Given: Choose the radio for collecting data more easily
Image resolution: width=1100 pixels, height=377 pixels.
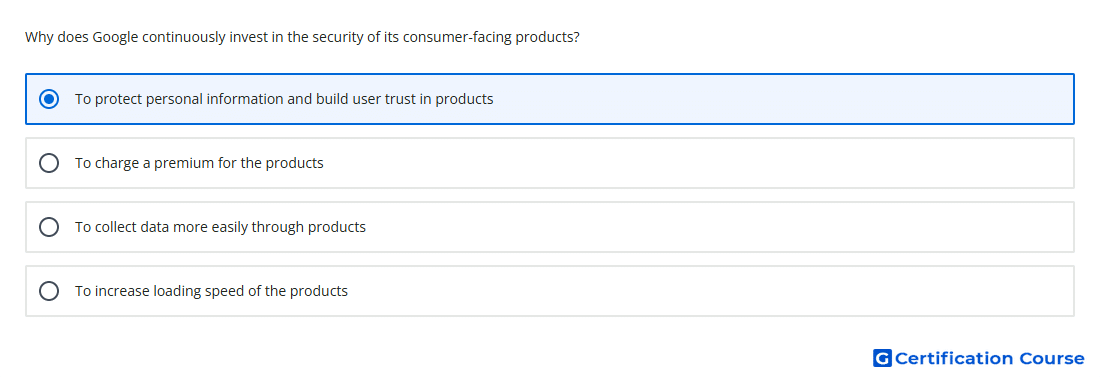Looking at the screenshot, I should 49,227.
